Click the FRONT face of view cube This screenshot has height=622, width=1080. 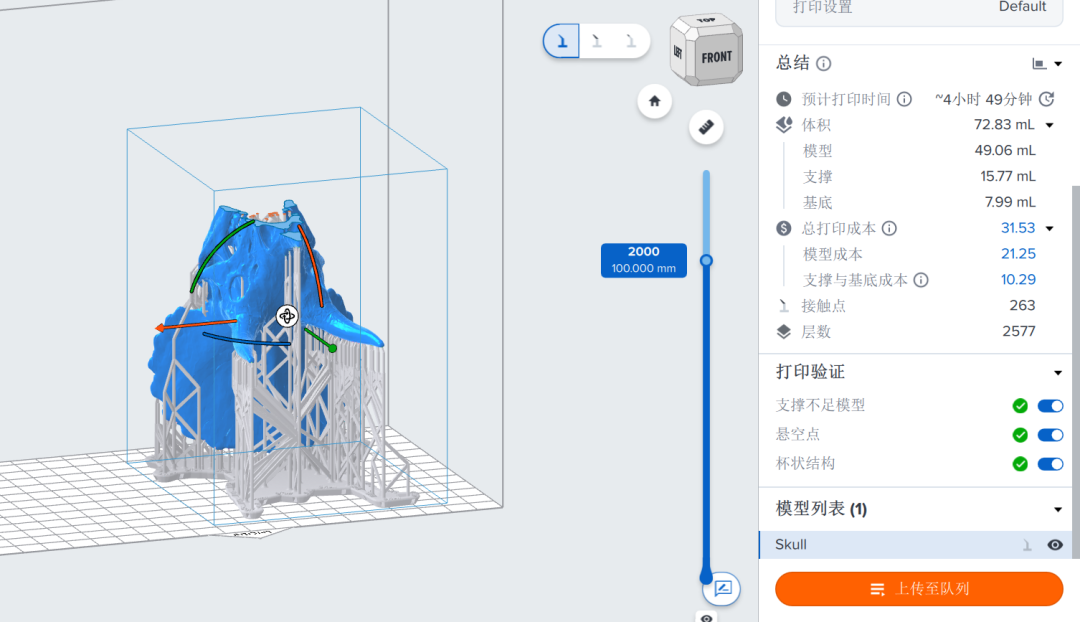pyautogui.click(x=716, y=58)
